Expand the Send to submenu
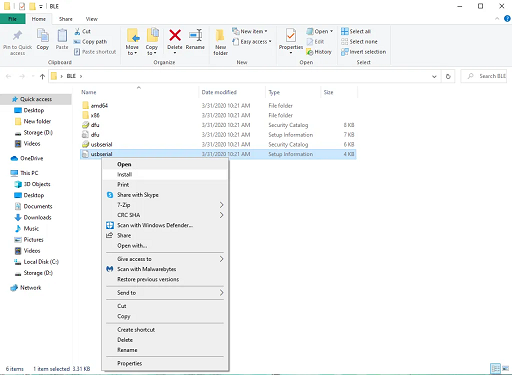512x375 pixels. [165, 293]
